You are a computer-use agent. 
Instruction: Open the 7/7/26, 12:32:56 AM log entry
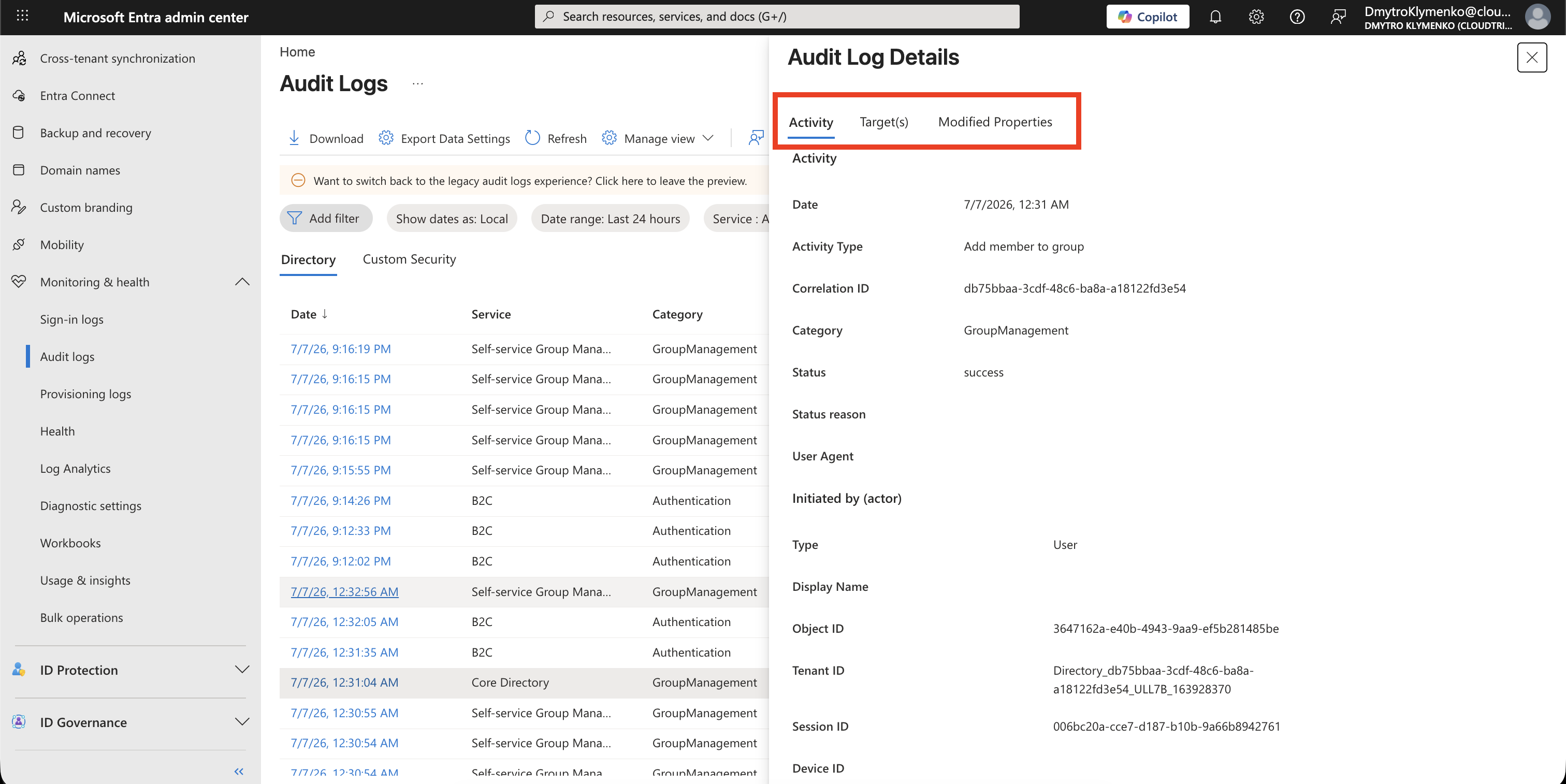coord(344,591)
